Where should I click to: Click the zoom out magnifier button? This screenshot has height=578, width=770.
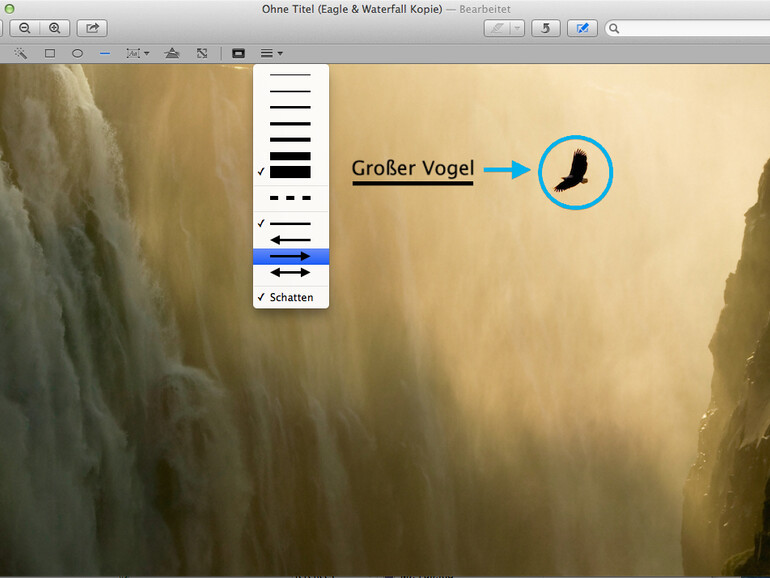pos(25,28)
